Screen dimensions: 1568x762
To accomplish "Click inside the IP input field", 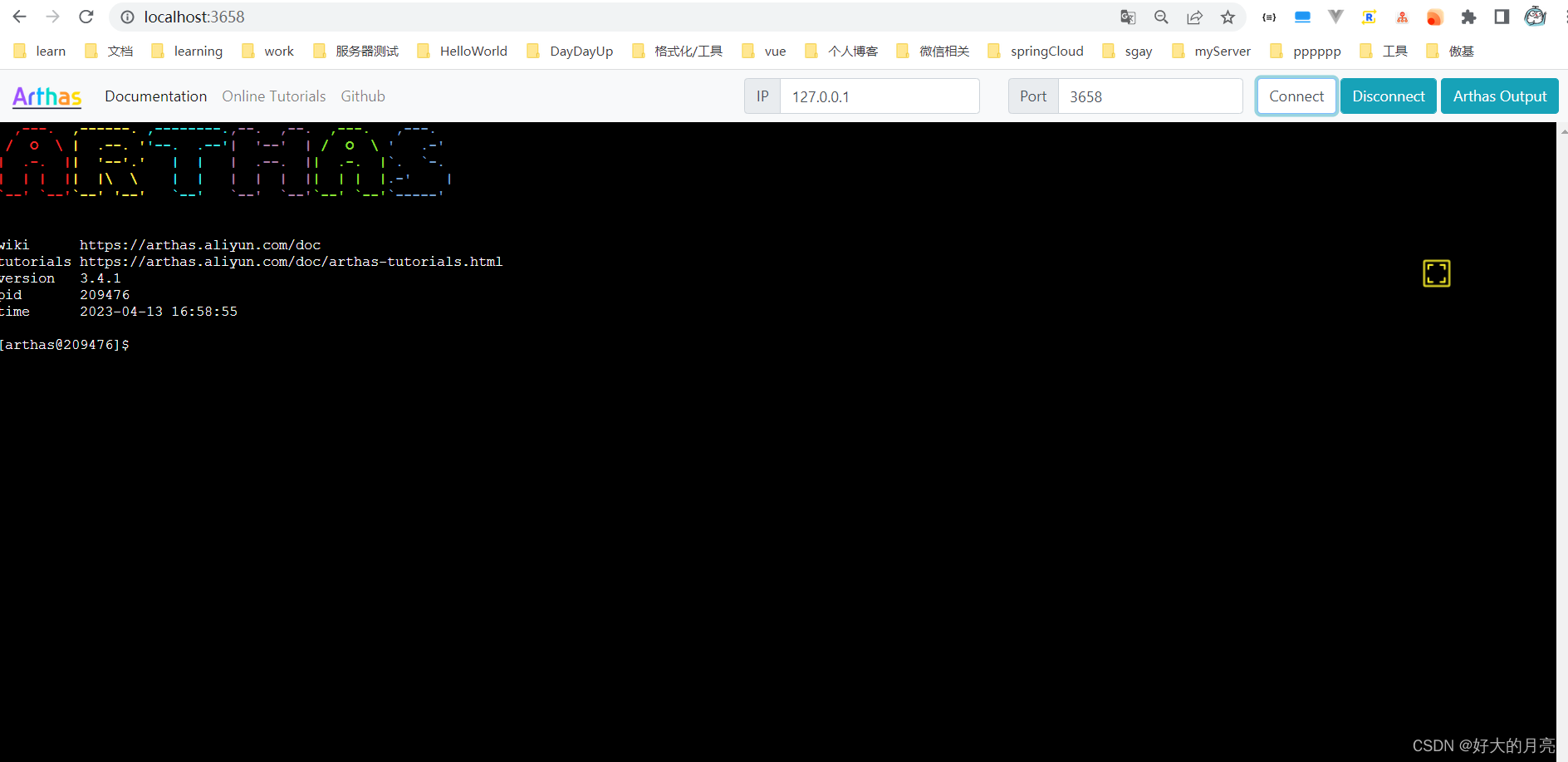I will [x=879, y=96].
